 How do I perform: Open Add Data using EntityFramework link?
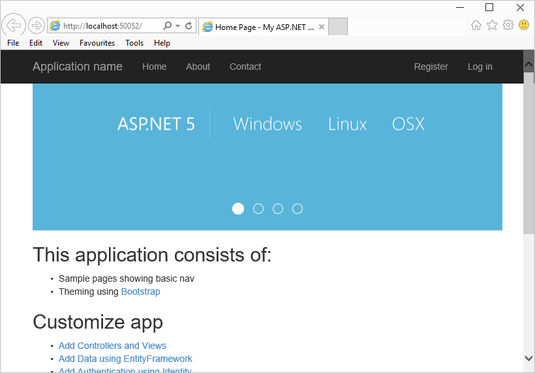[x=125, y=359]
